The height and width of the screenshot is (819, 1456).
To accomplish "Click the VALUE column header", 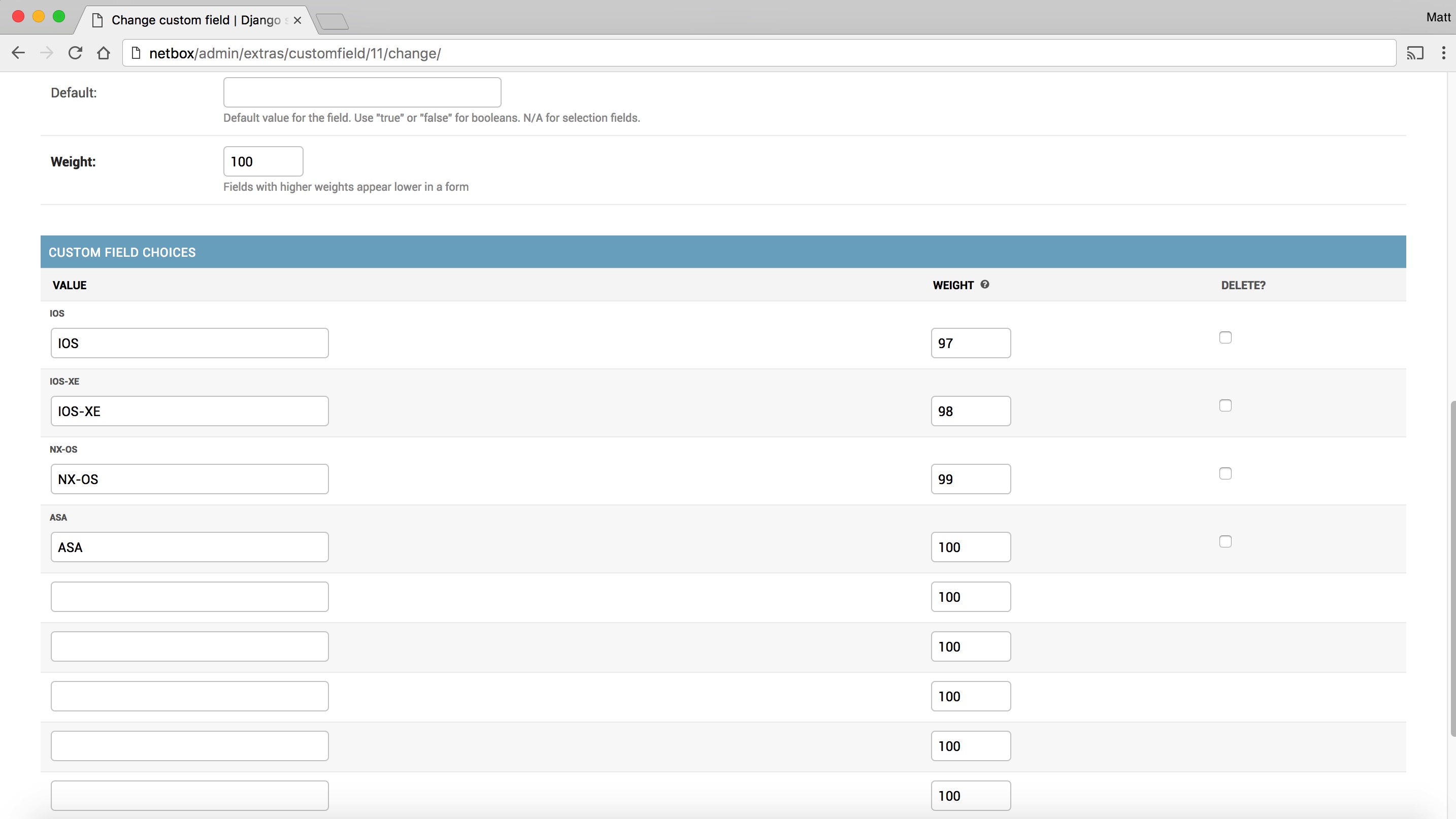I will click(70, 285).
